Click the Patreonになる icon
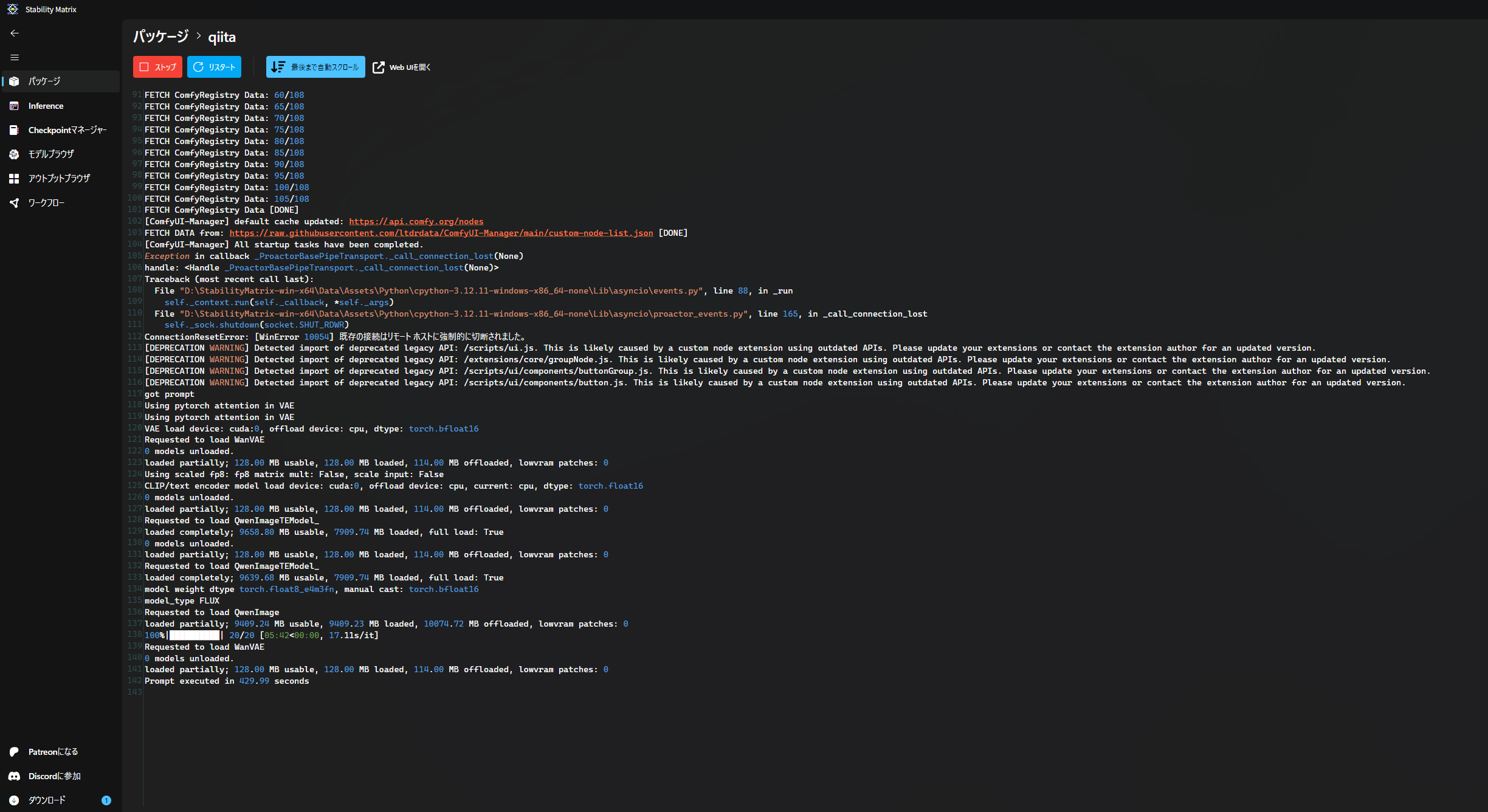This screenshot has width=1488, height=812. [x=14, y=752]
